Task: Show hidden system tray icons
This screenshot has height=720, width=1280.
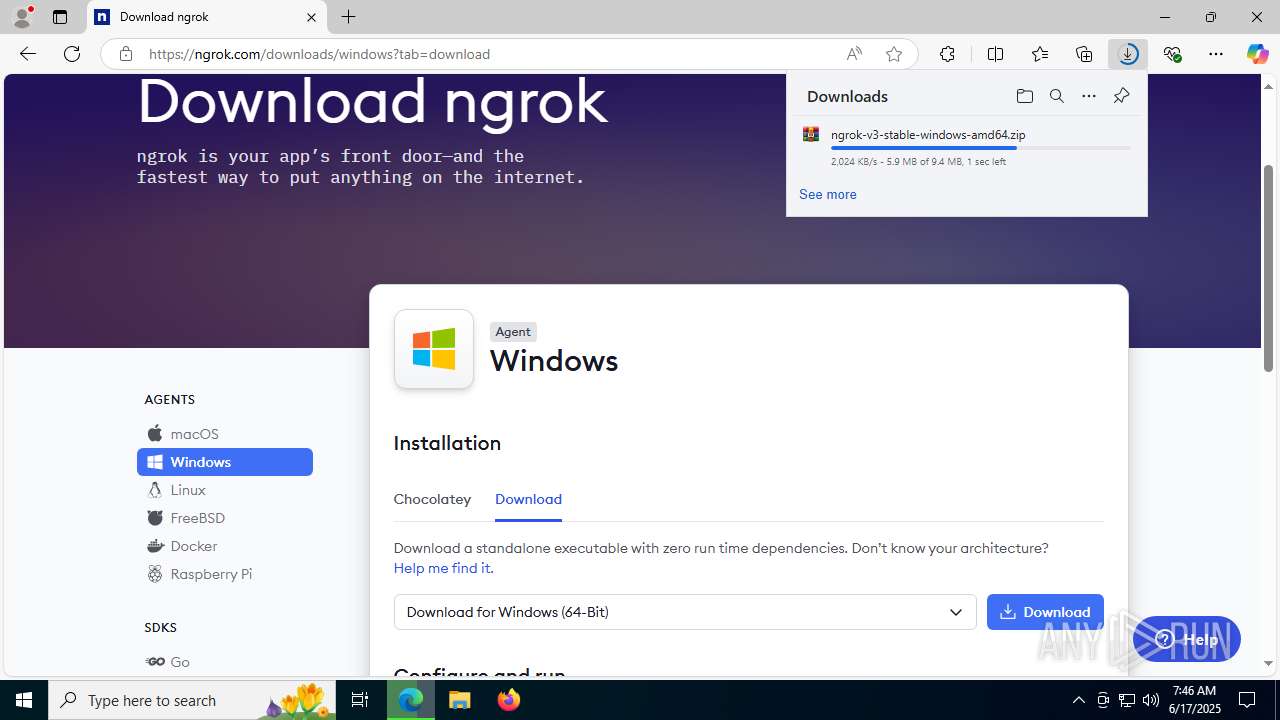Action: point(1078,700)
